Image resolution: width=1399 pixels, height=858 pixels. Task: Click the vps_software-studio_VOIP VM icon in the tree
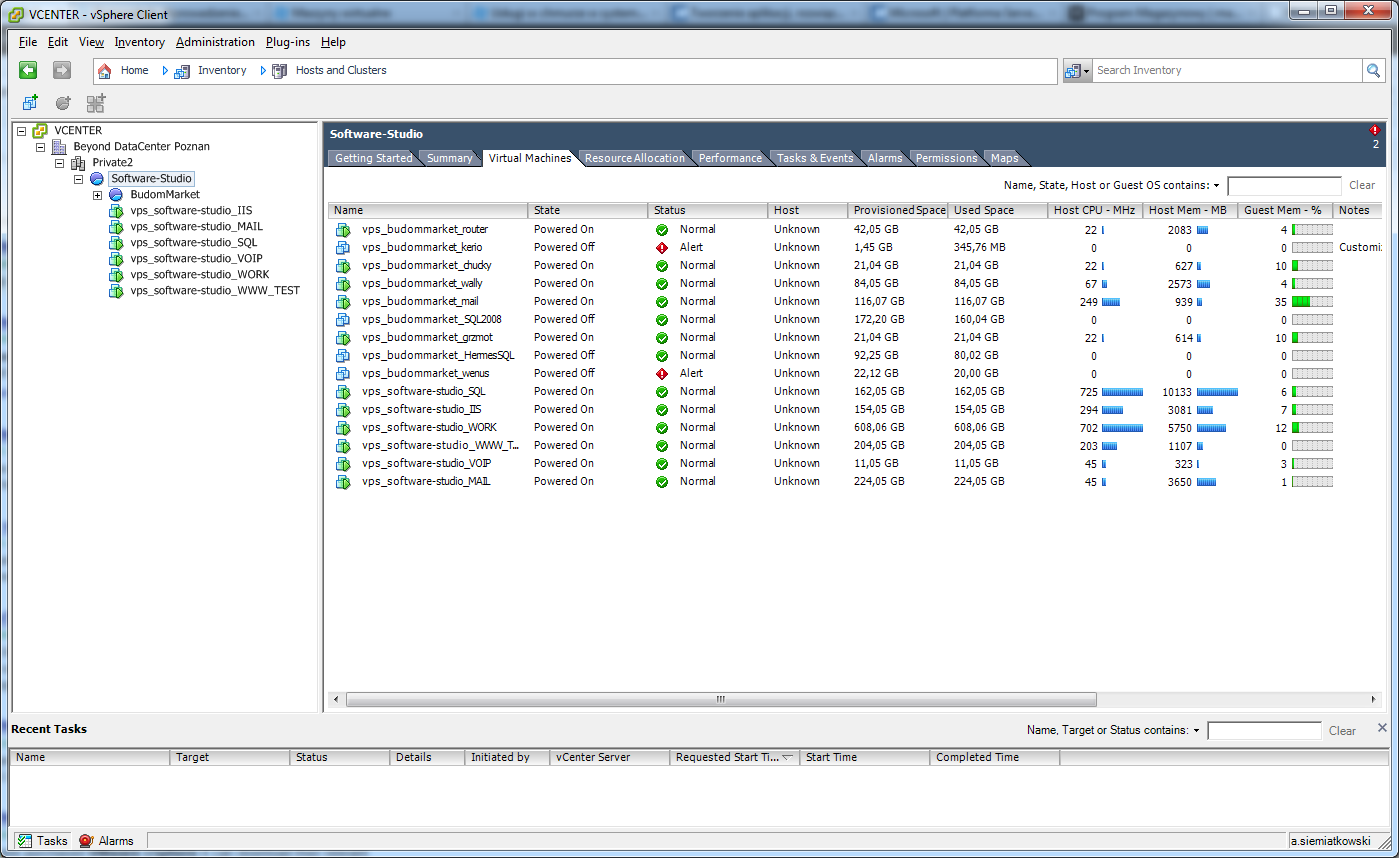(116, 258)
